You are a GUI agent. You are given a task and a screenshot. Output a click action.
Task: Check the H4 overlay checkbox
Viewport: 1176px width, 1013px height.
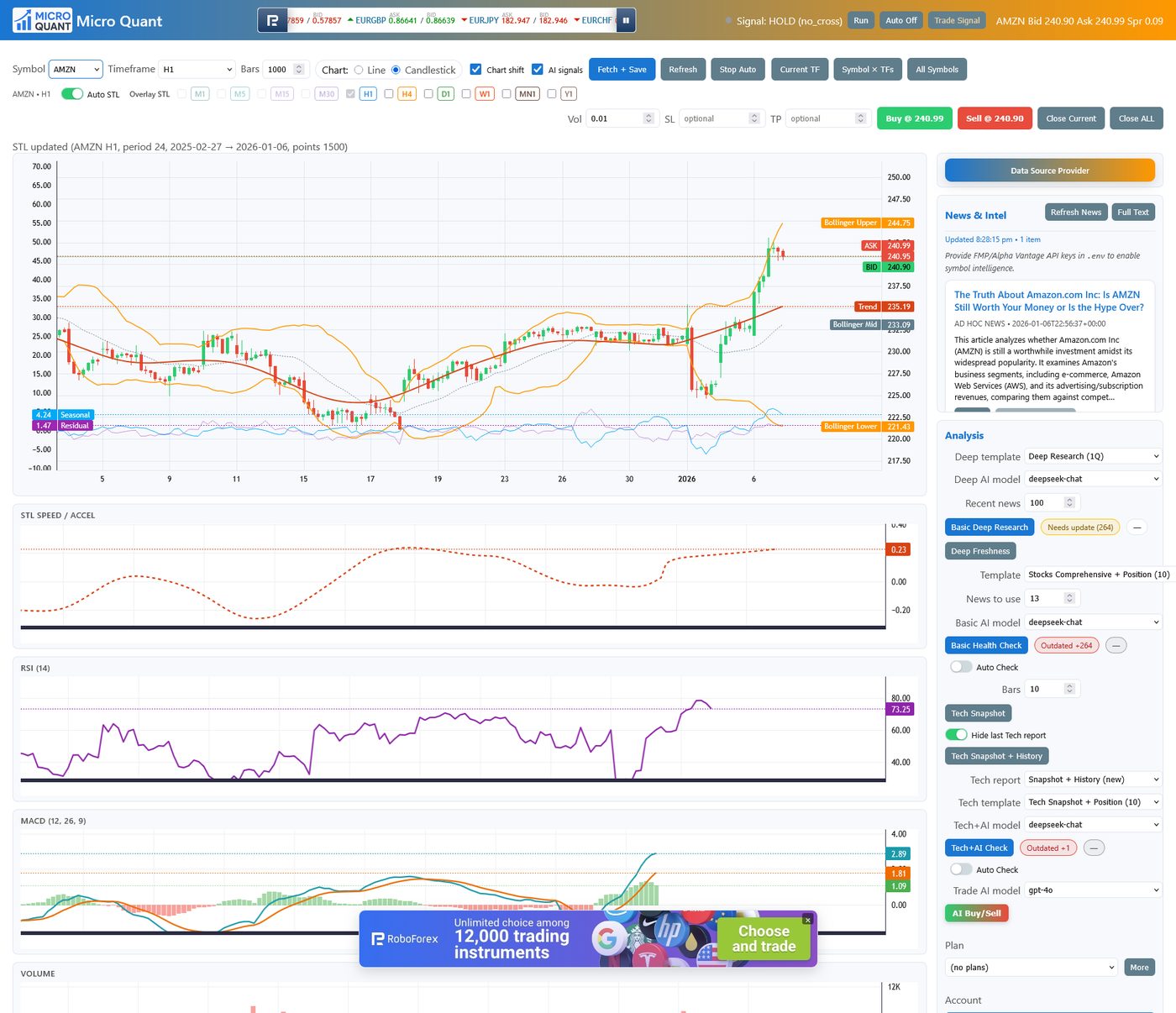click(x=389, y=94)
